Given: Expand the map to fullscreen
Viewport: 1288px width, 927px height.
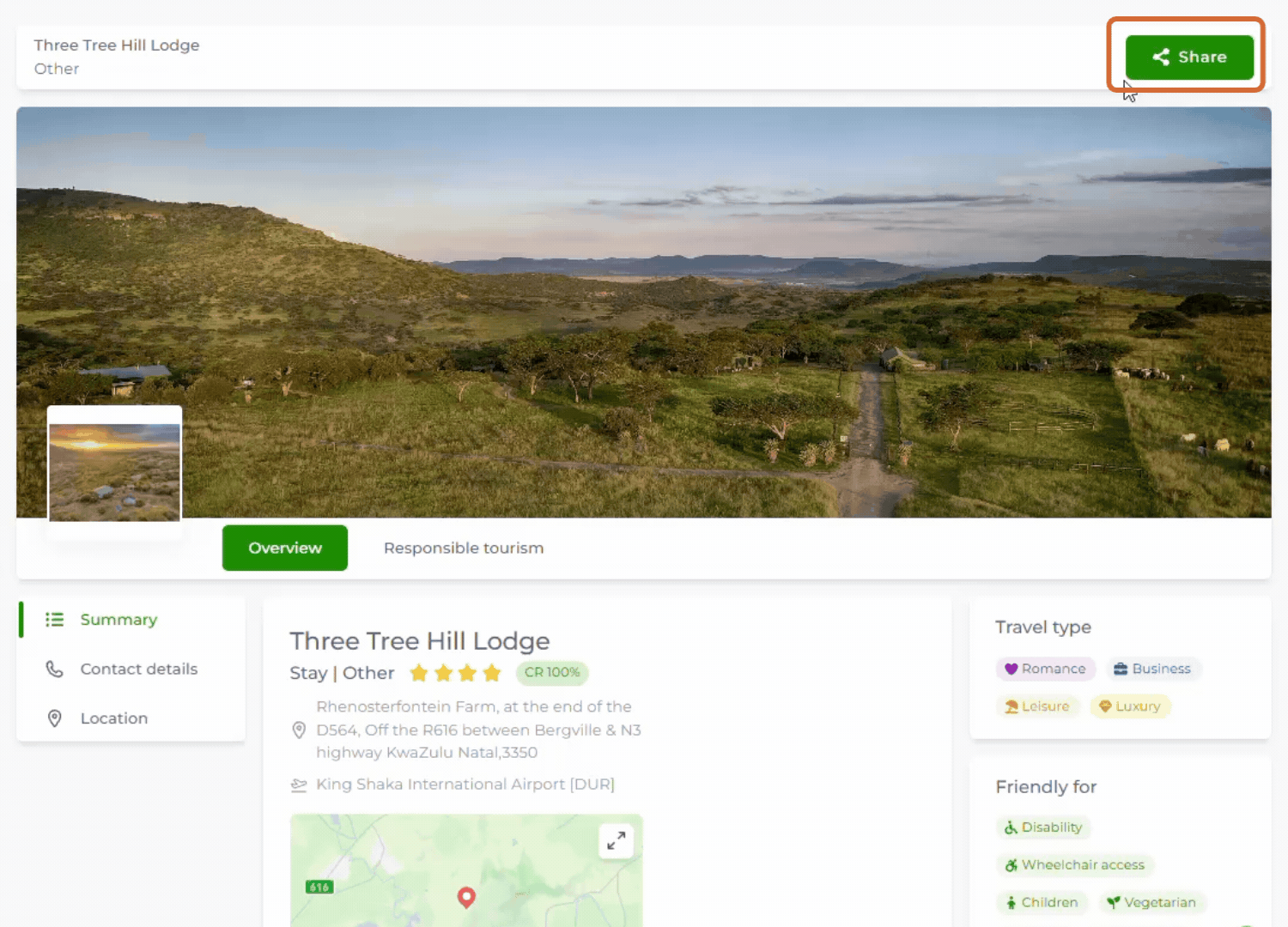Looking at the screenshot, I should pos(616,841).
